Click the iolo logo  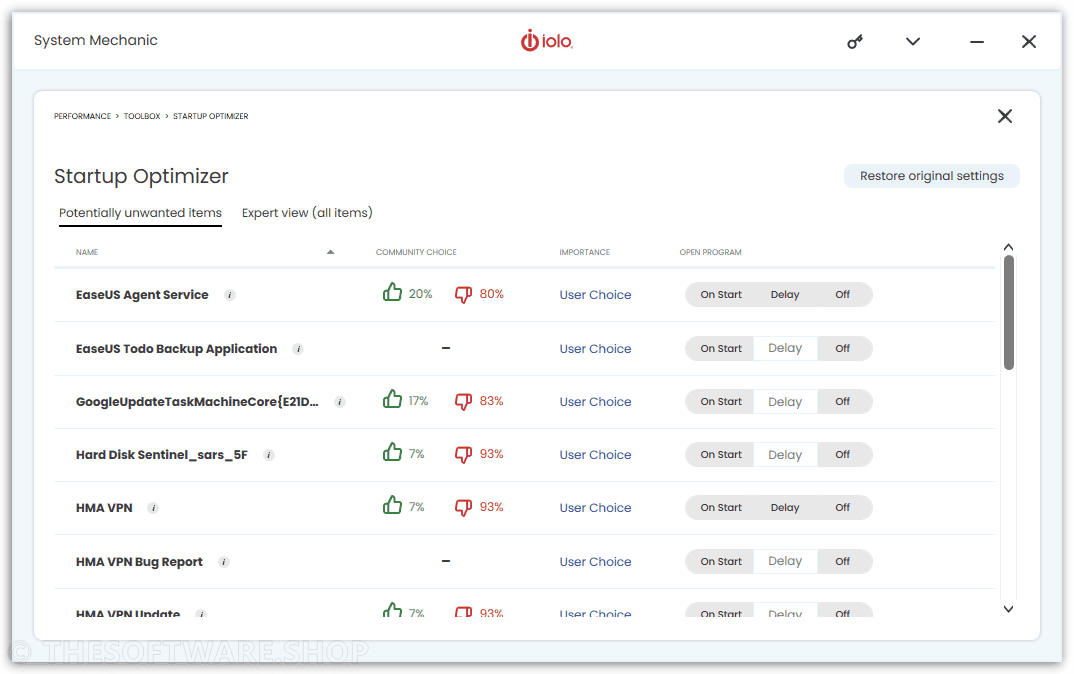(x=547, y=41)
